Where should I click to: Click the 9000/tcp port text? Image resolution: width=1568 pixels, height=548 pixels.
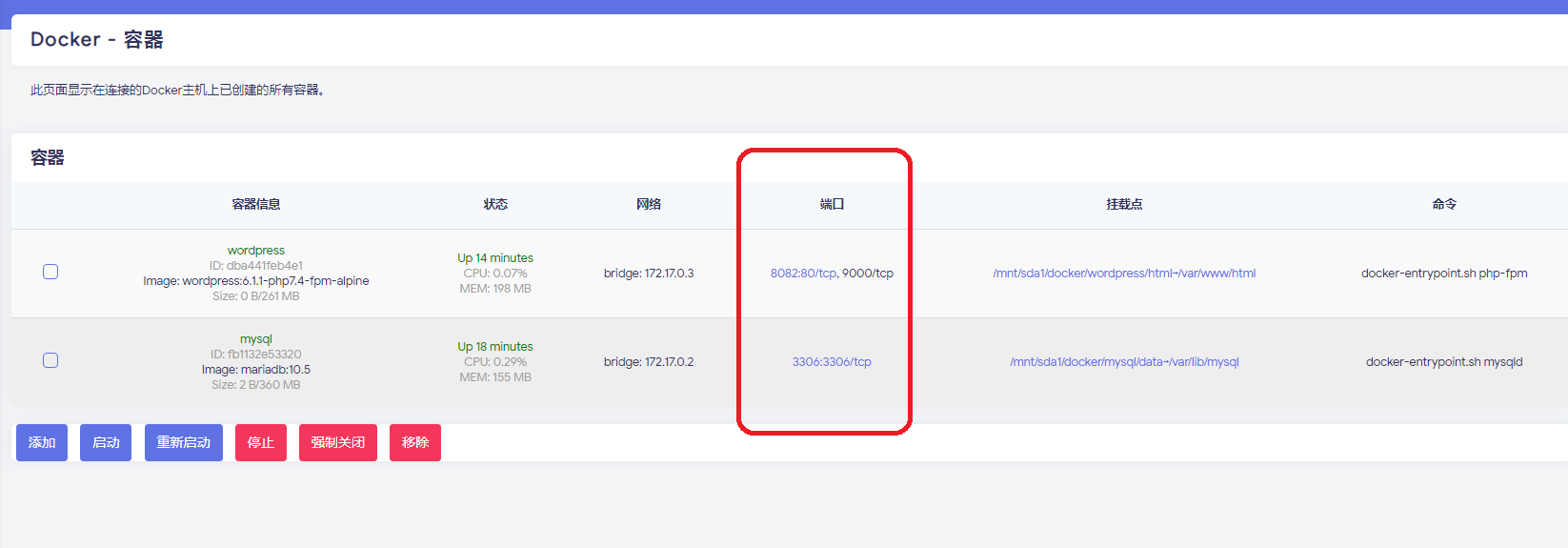(868, 274)
